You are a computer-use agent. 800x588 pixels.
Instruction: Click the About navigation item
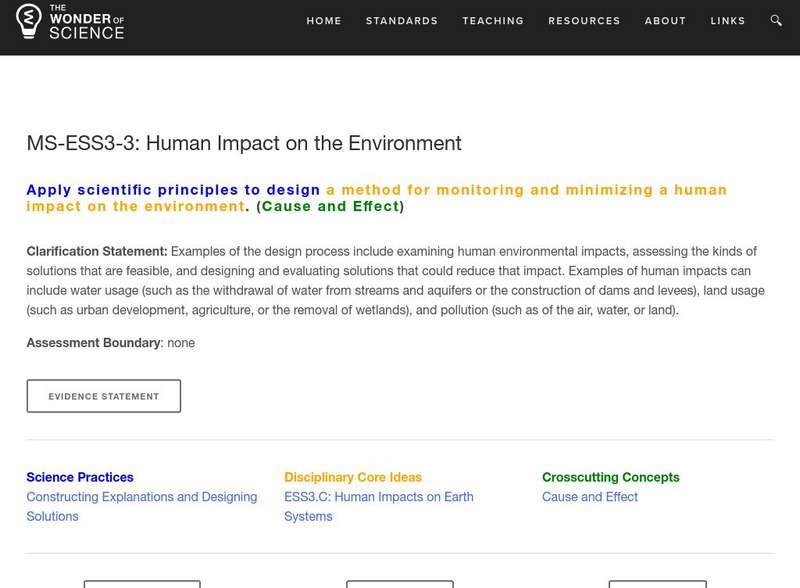tap(665, 21)
